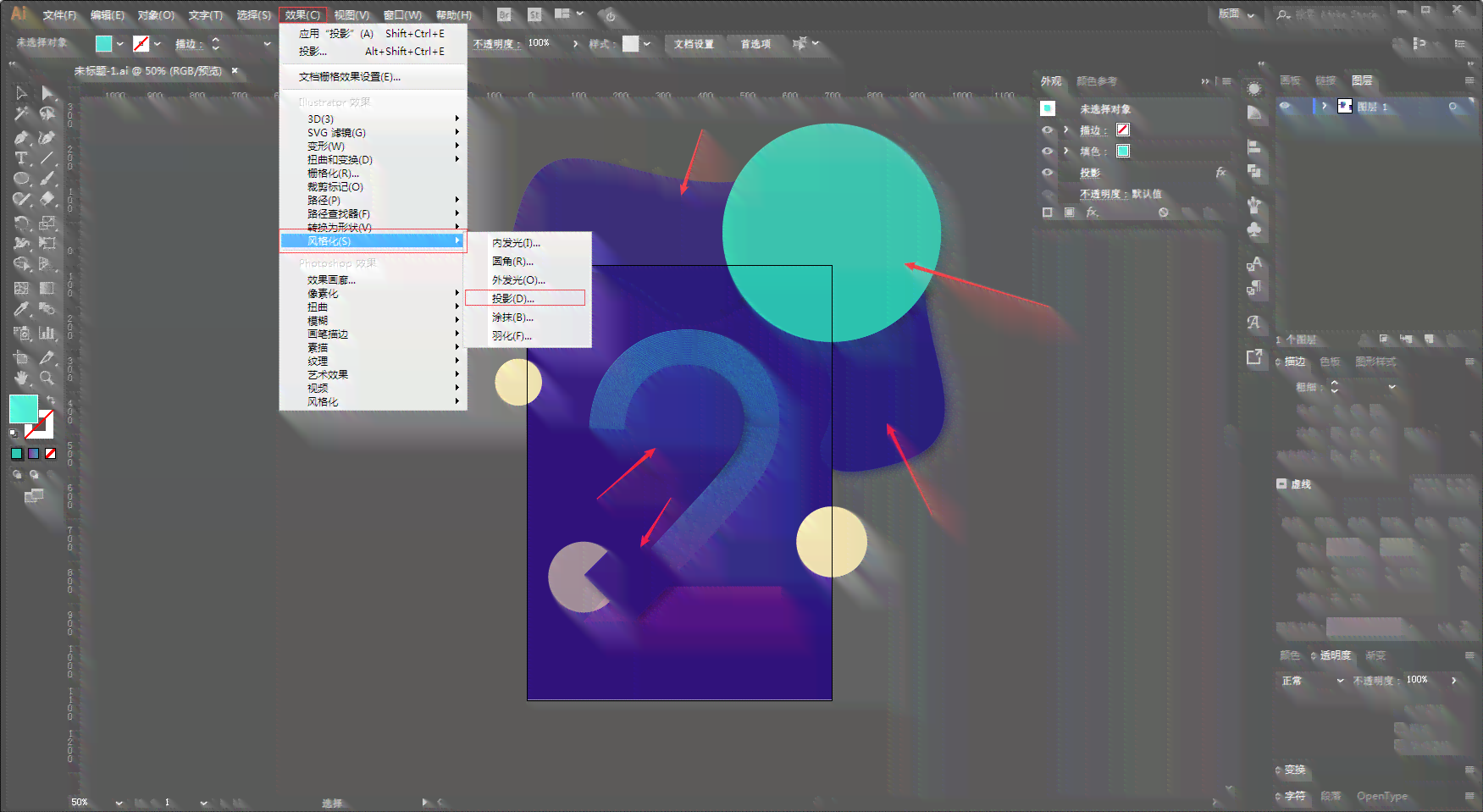Click 文档设置 button
Viewport: 1483px width, 812px height.
pos(694,44)
